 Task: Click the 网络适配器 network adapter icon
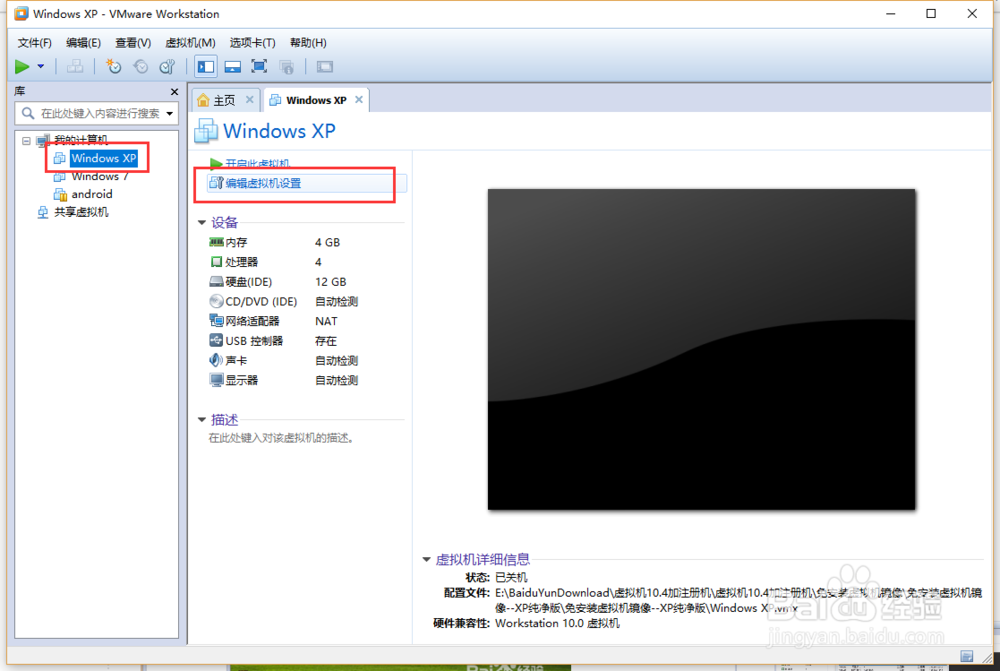[x=216, y=321]
